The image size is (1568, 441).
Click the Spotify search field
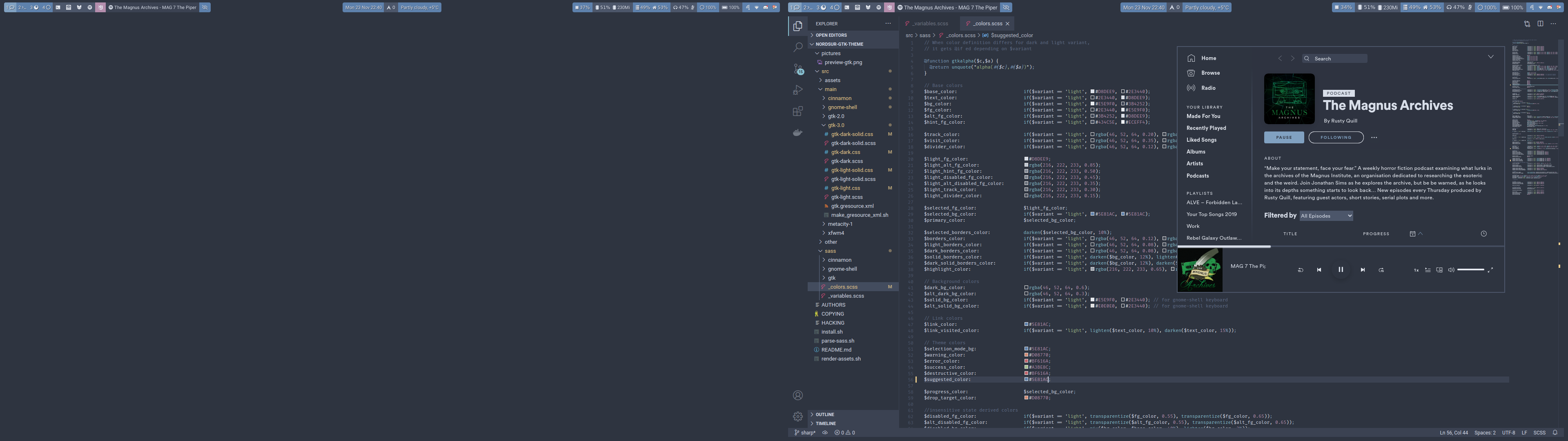coord(1334,58)
